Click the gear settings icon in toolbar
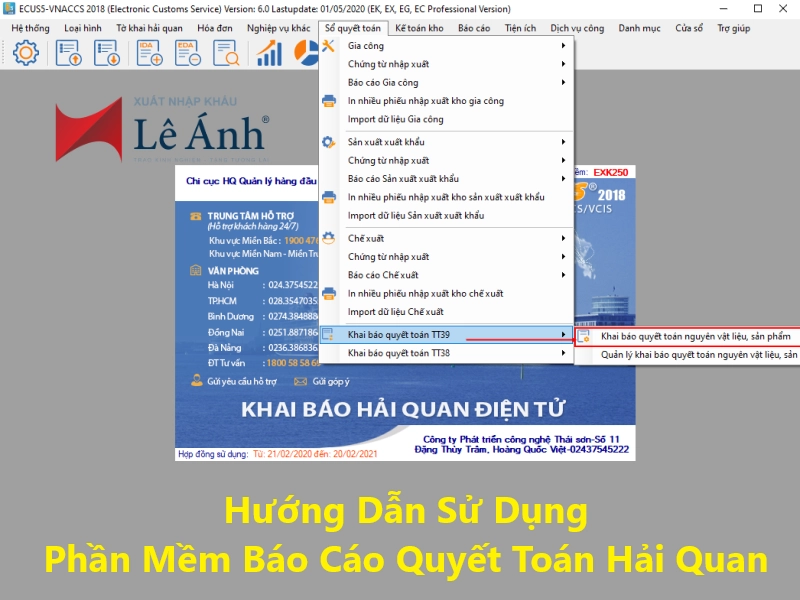This screenshot has height=600, width=800. tap(25, 54)
